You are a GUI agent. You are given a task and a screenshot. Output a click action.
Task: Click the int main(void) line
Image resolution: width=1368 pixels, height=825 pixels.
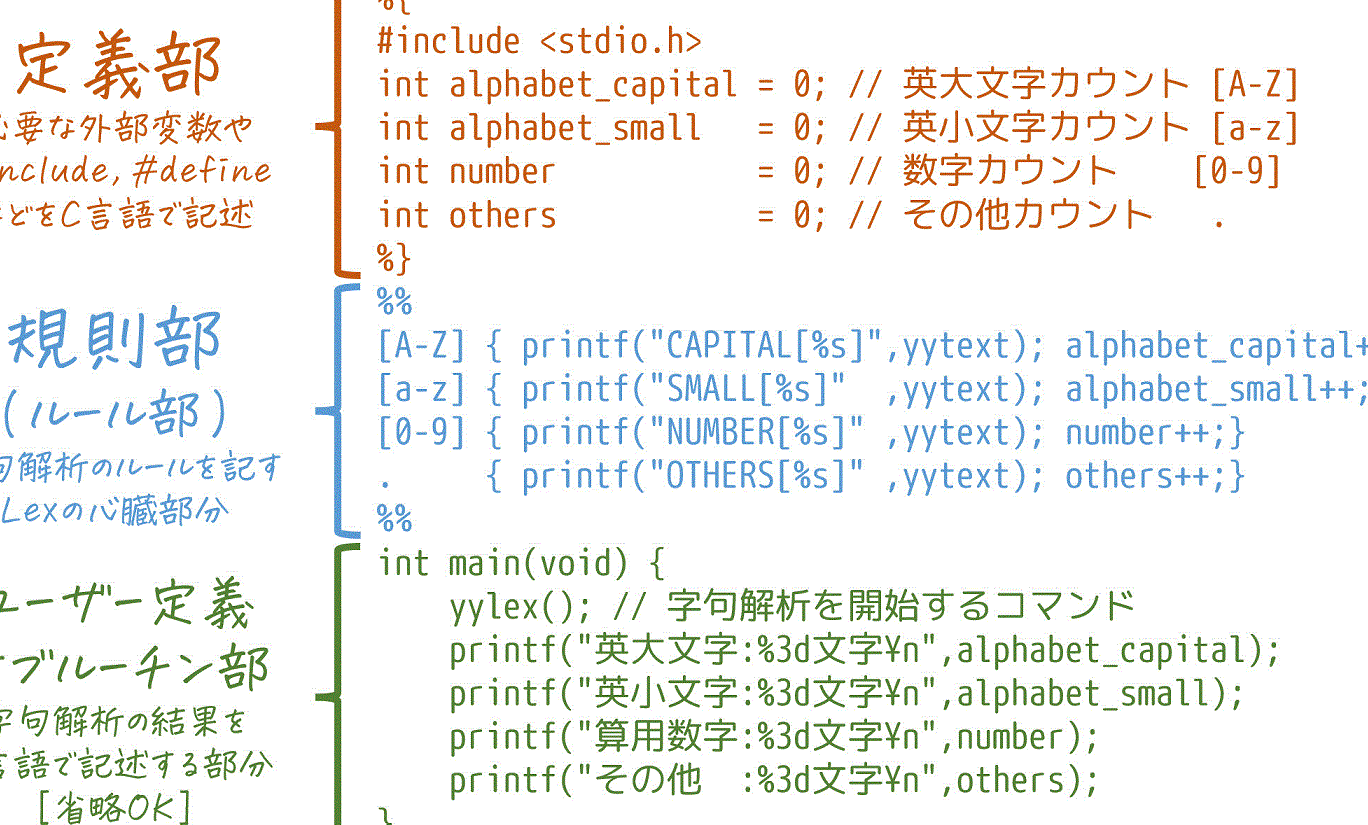(x=520, y=563)
